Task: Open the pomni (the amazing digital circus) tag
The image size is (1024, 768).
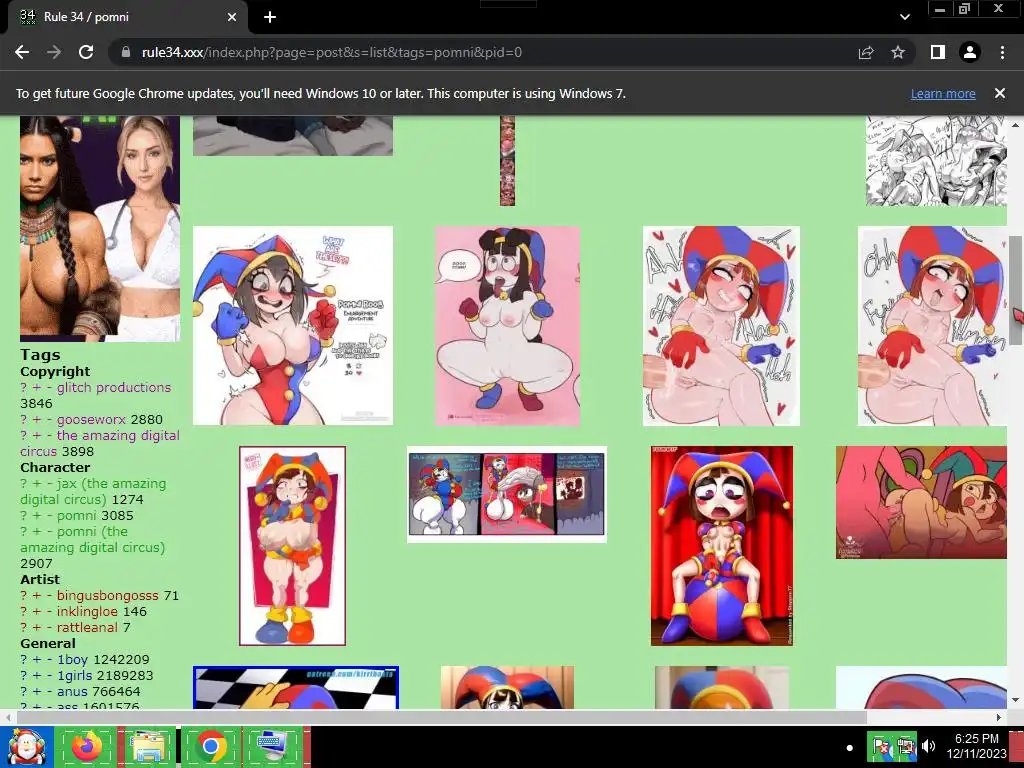Action: tap(93, 539)
